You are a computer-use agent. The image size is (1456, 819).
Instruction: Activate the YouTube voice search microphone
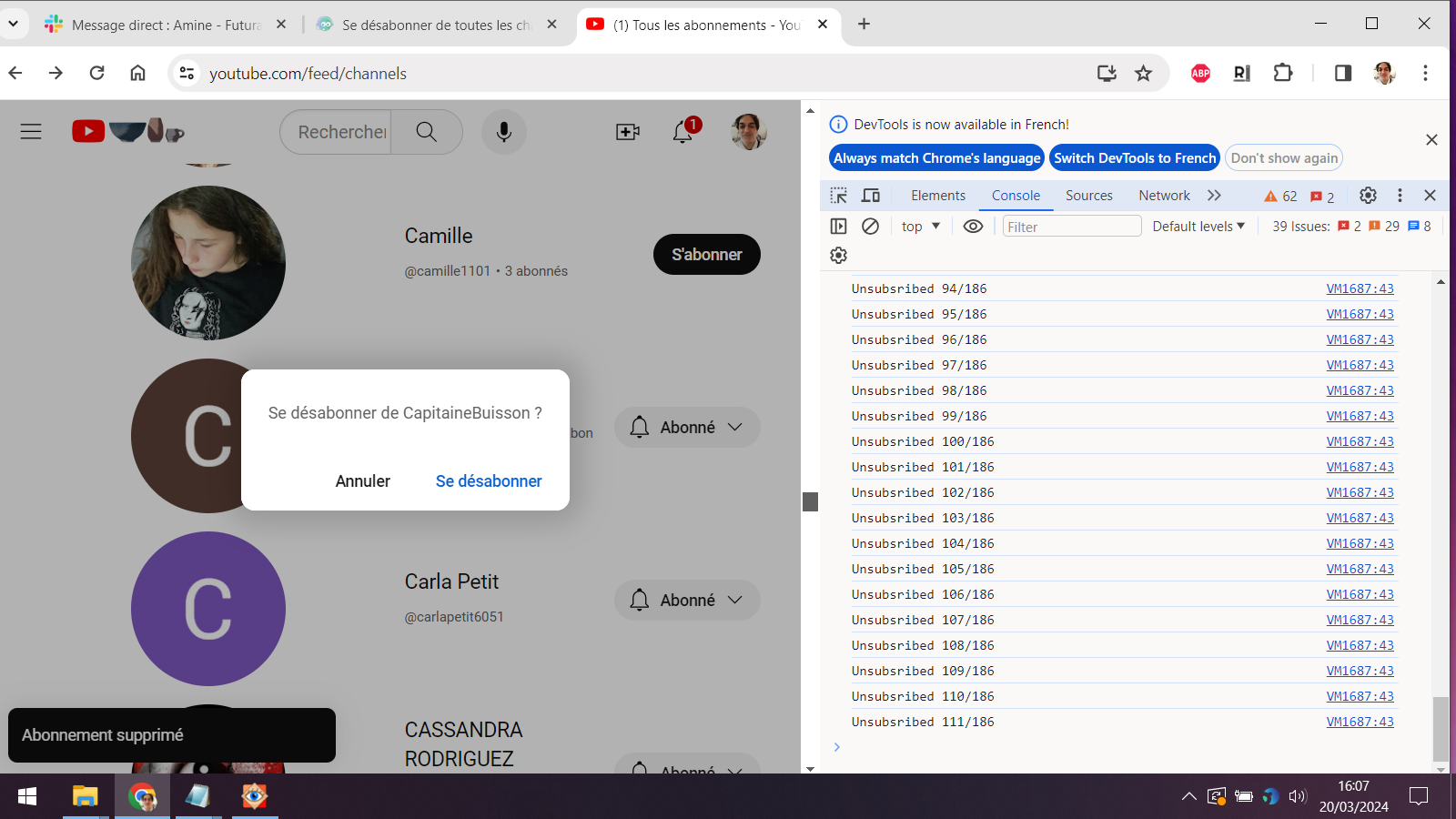pyautogui.click(x=504, y=131)
